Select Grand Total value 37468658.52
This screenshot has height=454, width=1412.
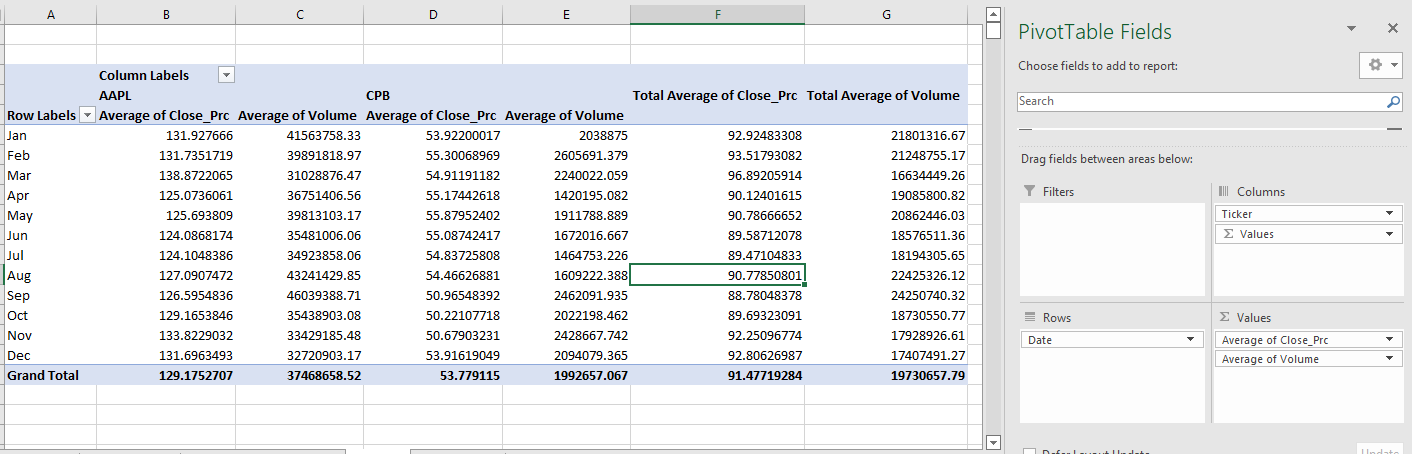299,375
